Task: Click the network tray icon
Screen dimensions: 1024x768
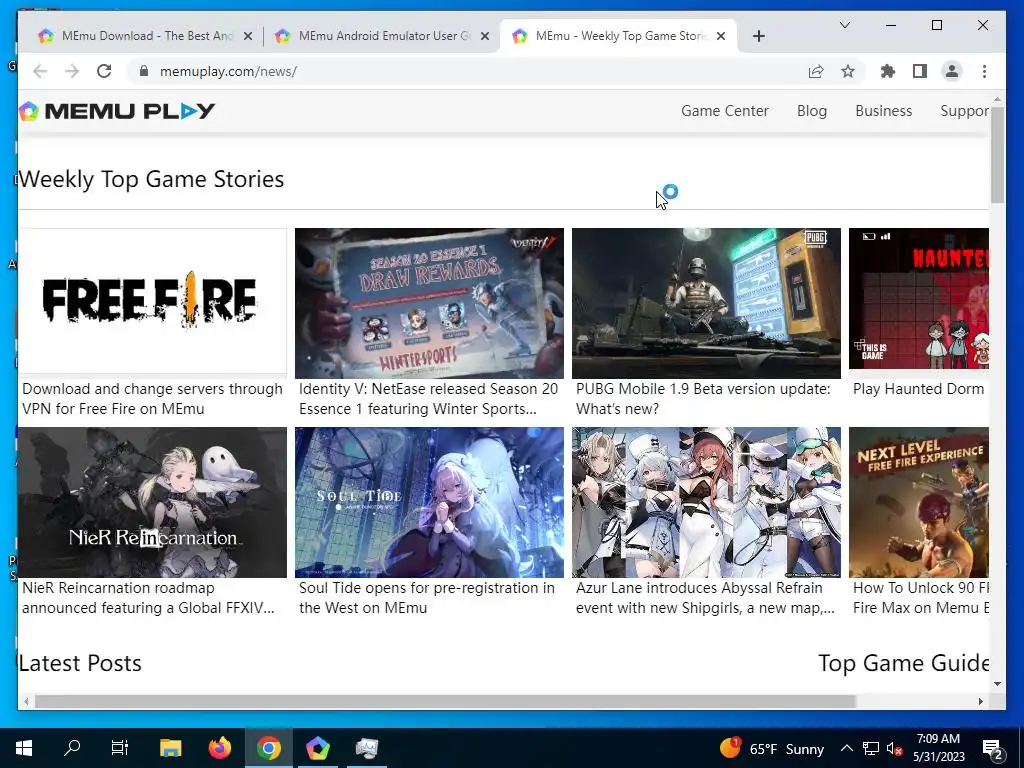Action: click(x=871, y=748)
